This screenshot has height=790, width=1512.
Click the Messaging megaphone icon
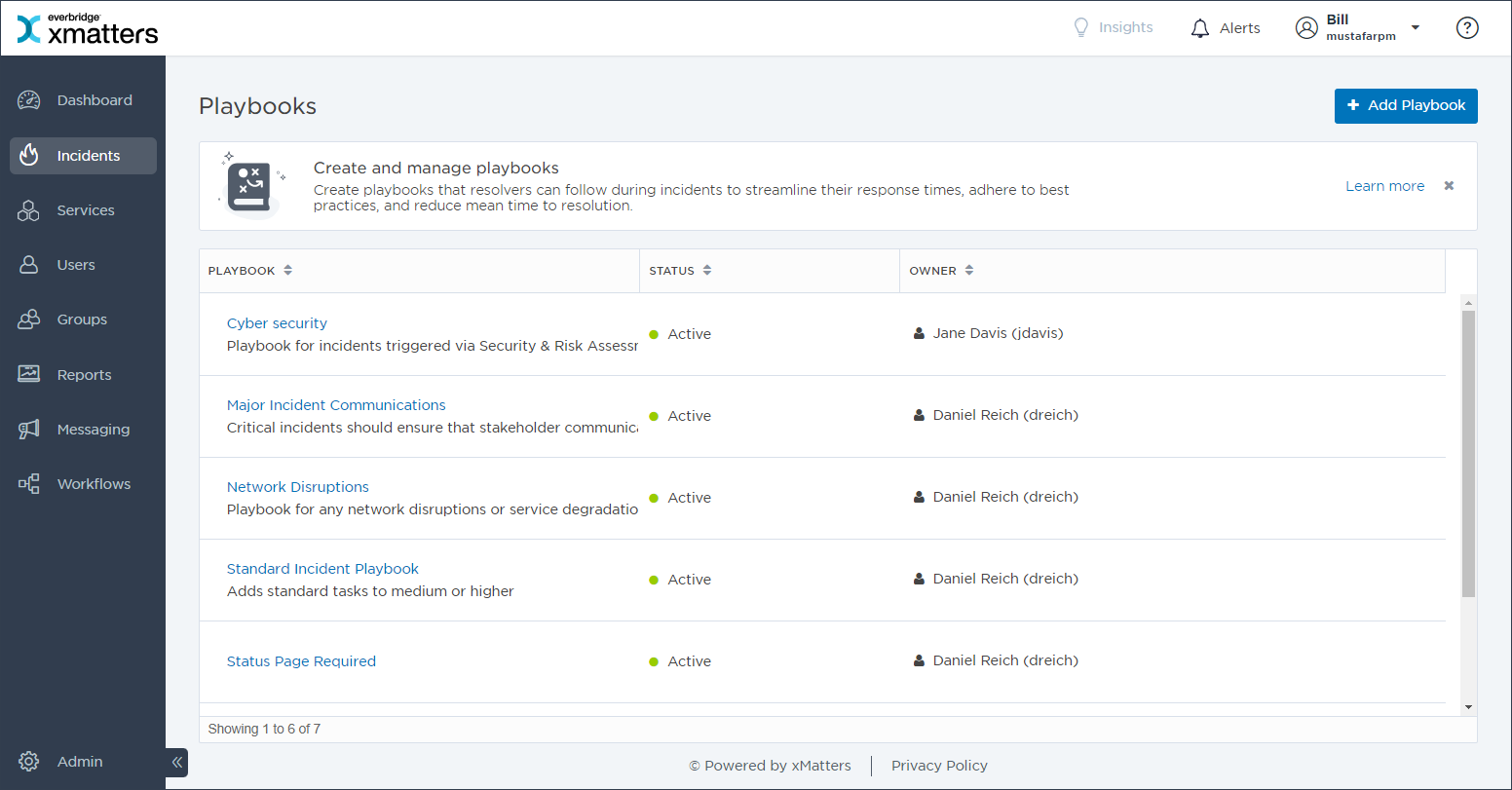click(x=29, y=430)
